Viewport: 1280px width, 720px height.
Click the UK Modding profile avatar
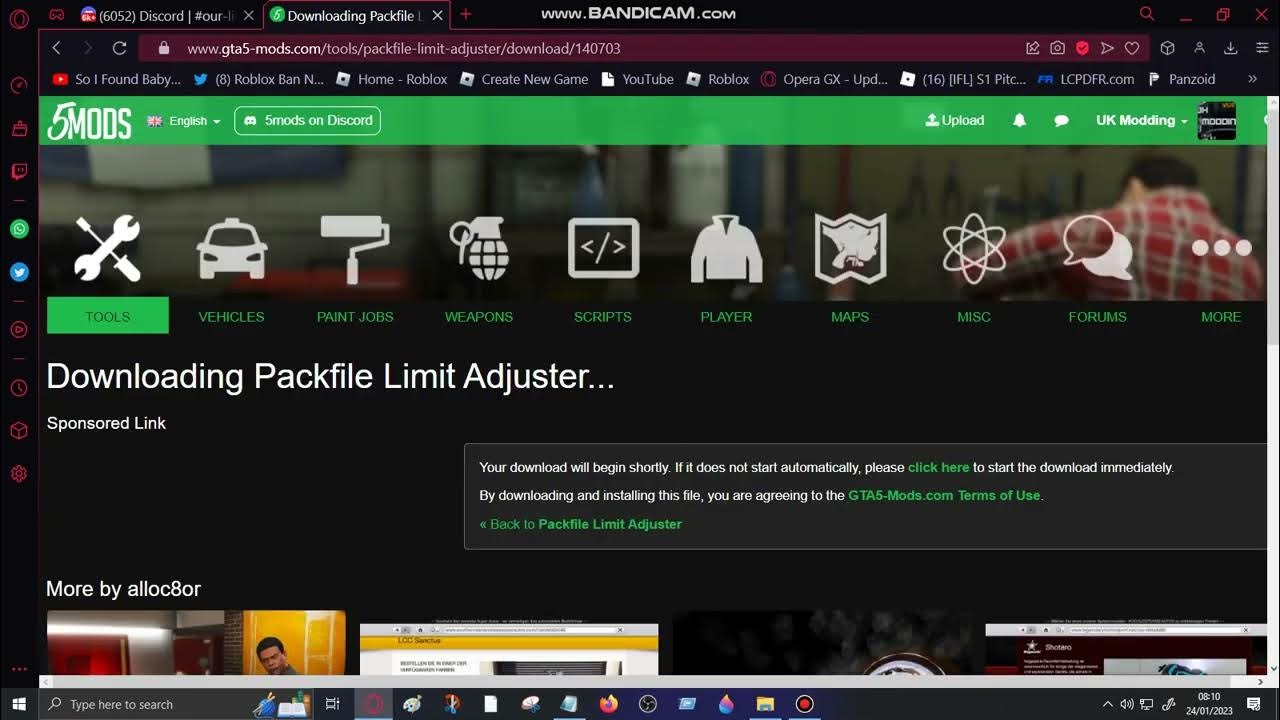(1217, 121)
